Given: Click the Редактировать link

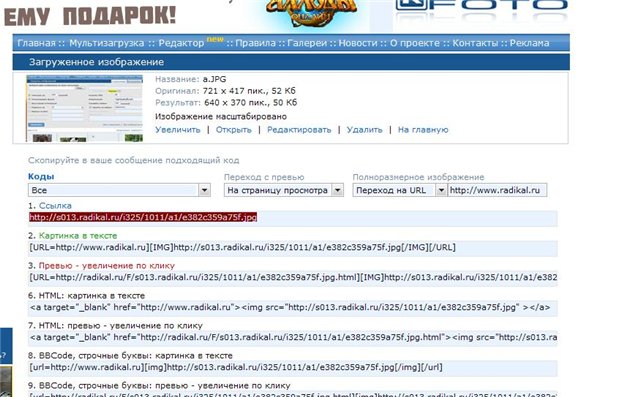Looking at the screenshot, I should 299,130.
